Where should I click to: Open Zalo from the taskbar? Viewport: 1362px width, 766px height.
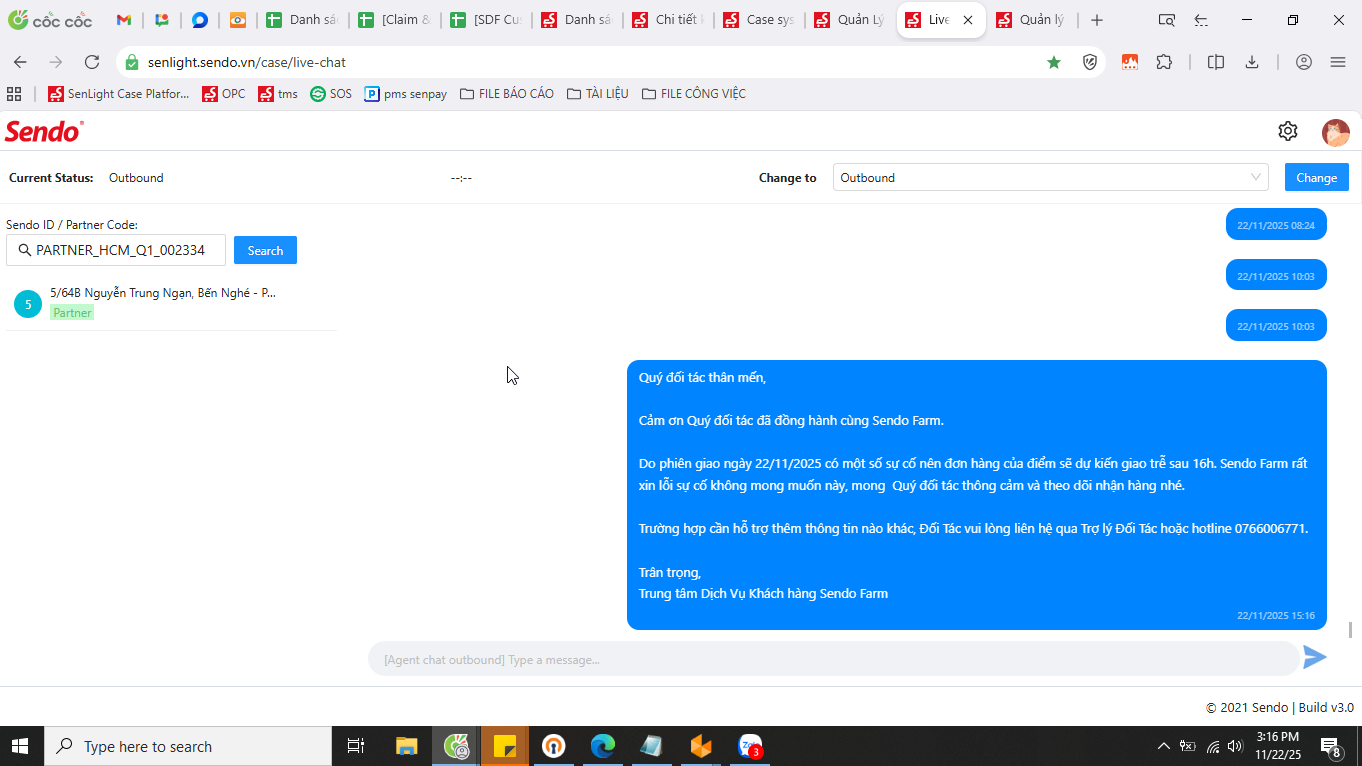click(x=749, y=746)
